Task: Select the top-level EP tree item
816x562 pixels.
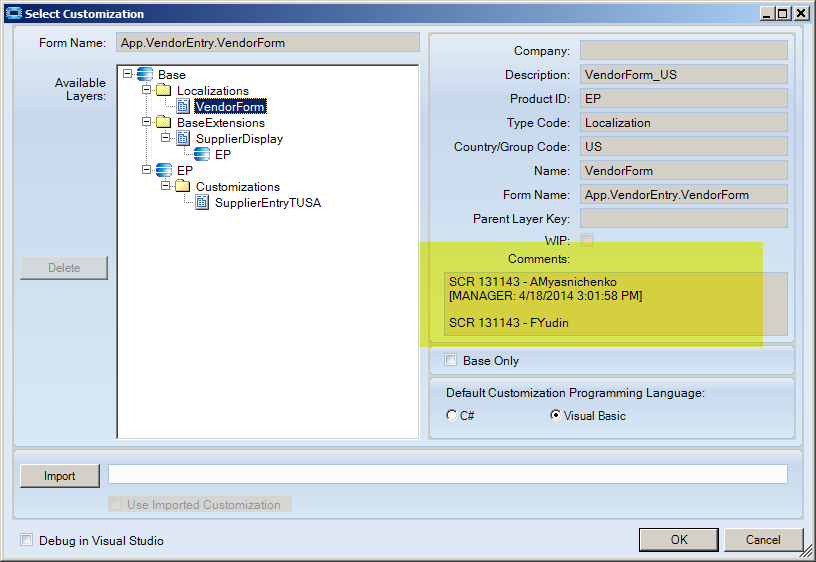Action: [x=185, y=171]
